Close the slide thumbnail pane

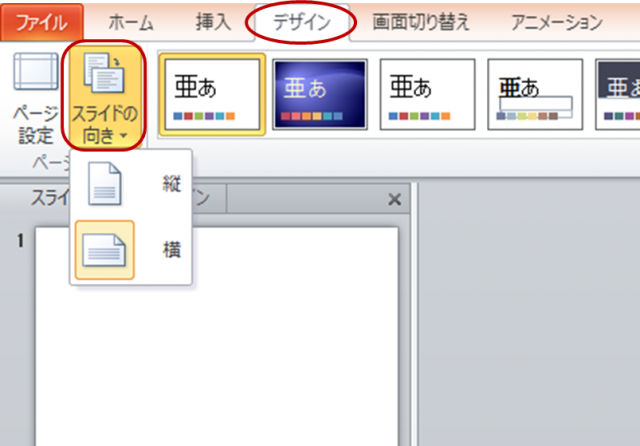393,199
